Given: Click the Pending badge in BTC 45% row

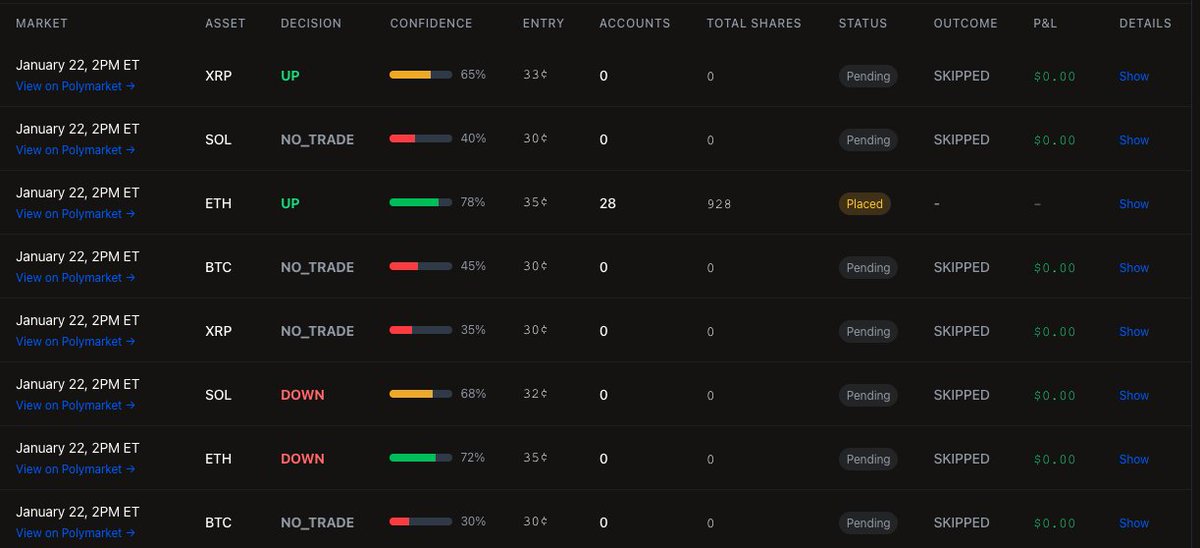Looking at the screenshot, I should click(868, 268).
